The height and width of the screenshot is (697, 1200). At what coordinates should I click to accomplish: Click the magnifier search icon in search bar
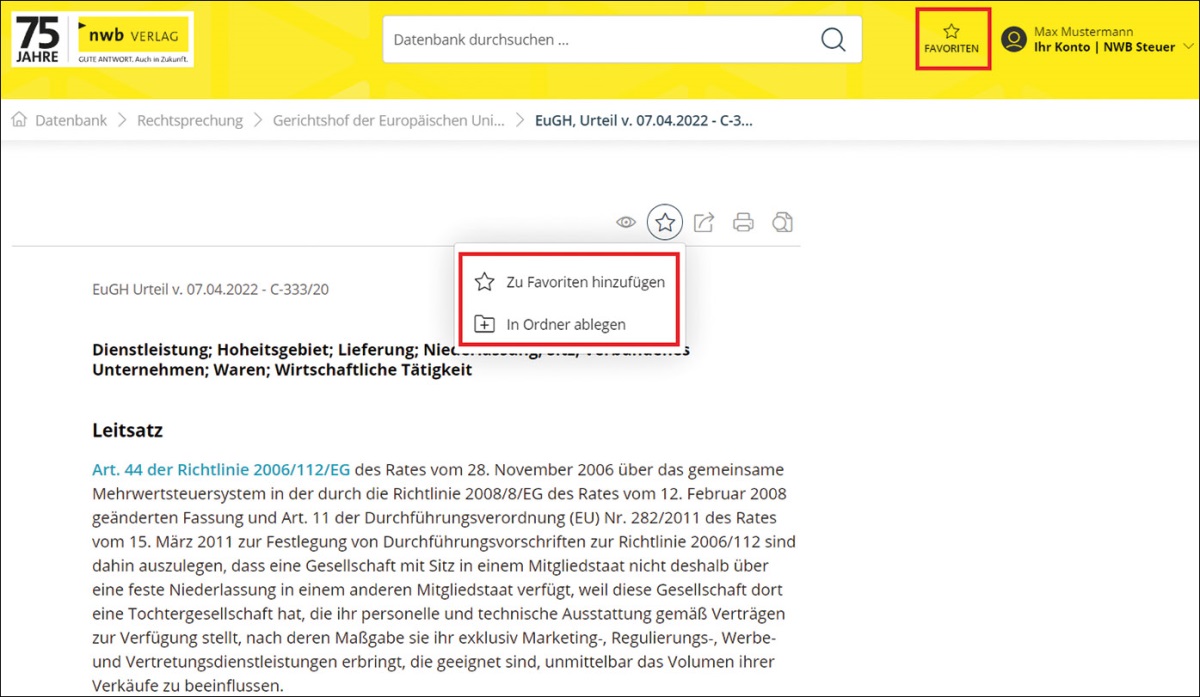tap(832, 40)
